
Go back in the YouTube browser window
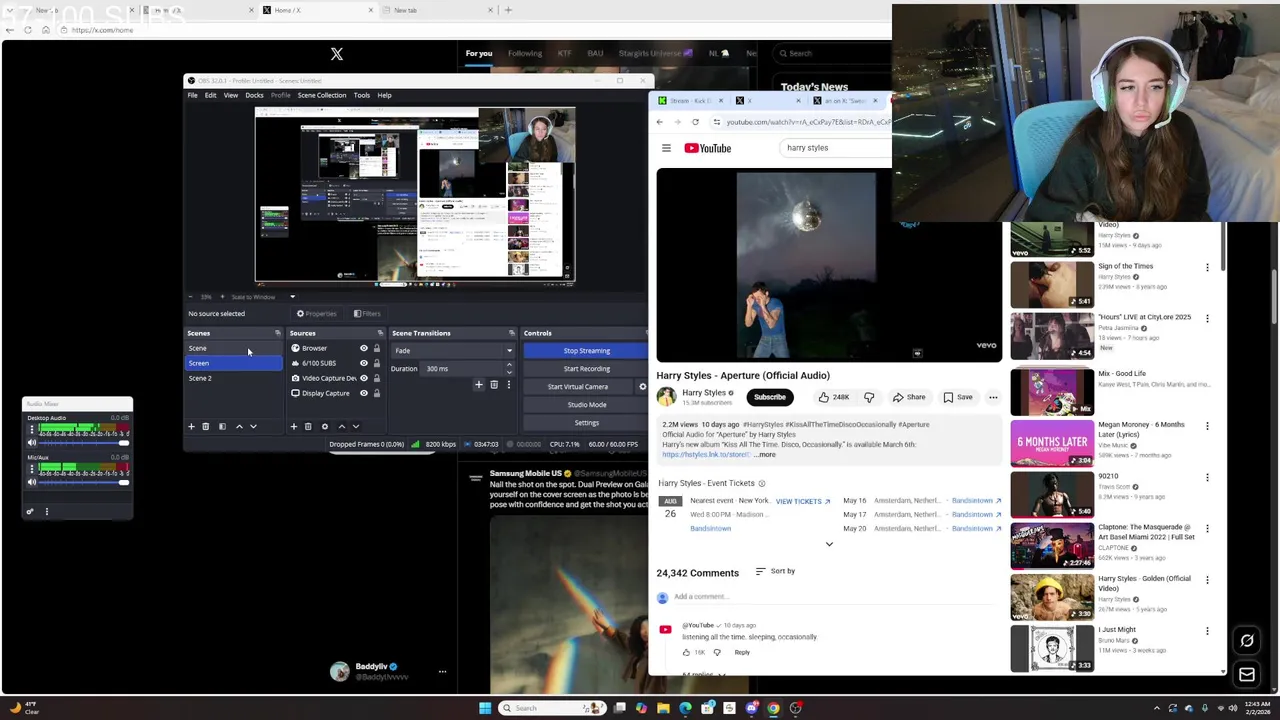(659, 122)
